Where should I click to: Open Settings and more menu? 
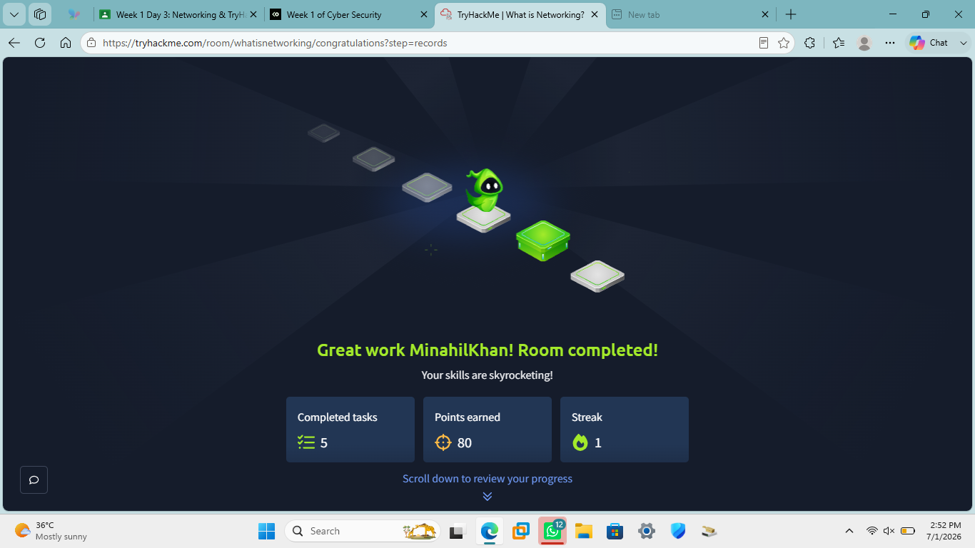pyautogui.click(x=890, y=43)
